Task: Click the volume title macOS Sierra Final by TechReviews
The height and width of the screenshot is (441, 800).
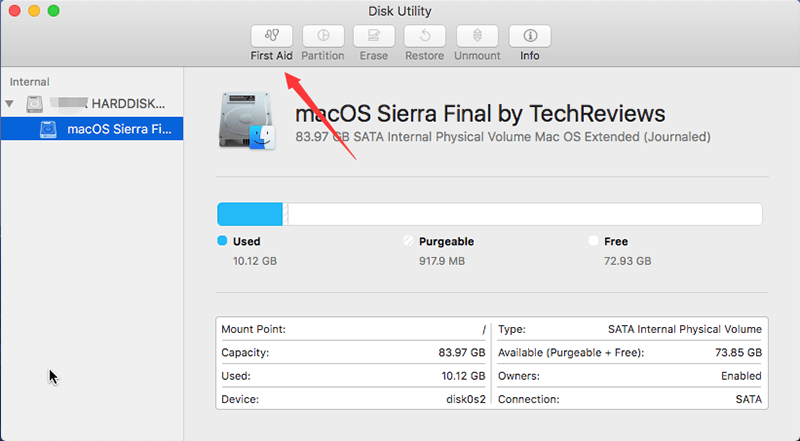Action: pos(480,113)
